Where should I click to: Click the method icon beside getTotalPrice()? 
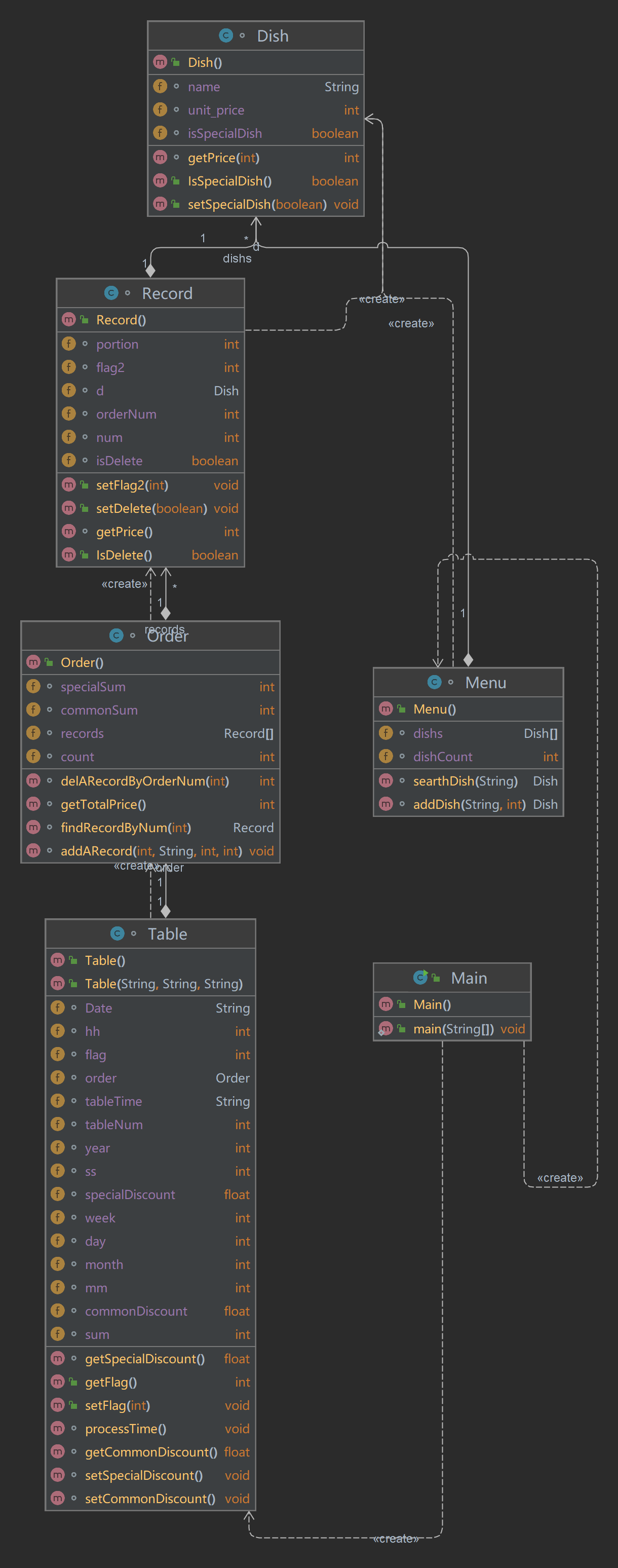pos(33,803)
